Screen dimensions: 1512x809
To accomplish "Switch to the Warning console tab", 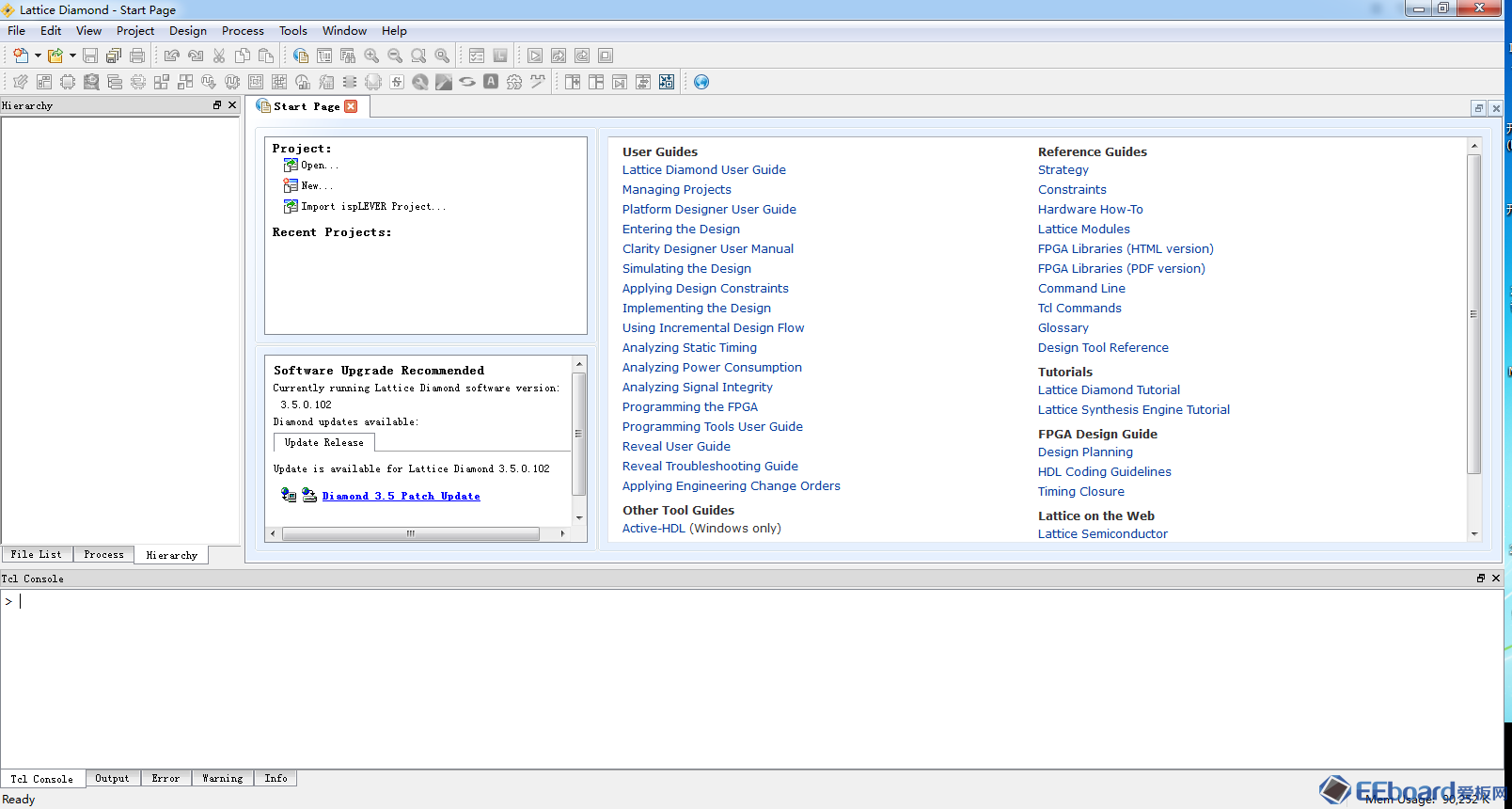I will coord(223,778).
